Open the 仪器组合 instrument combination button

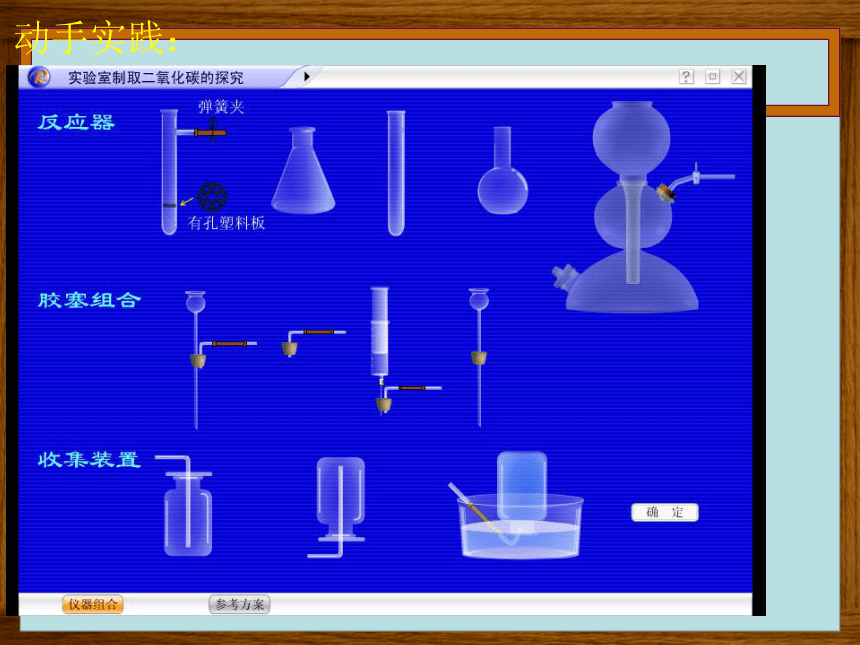pos(93,604)
